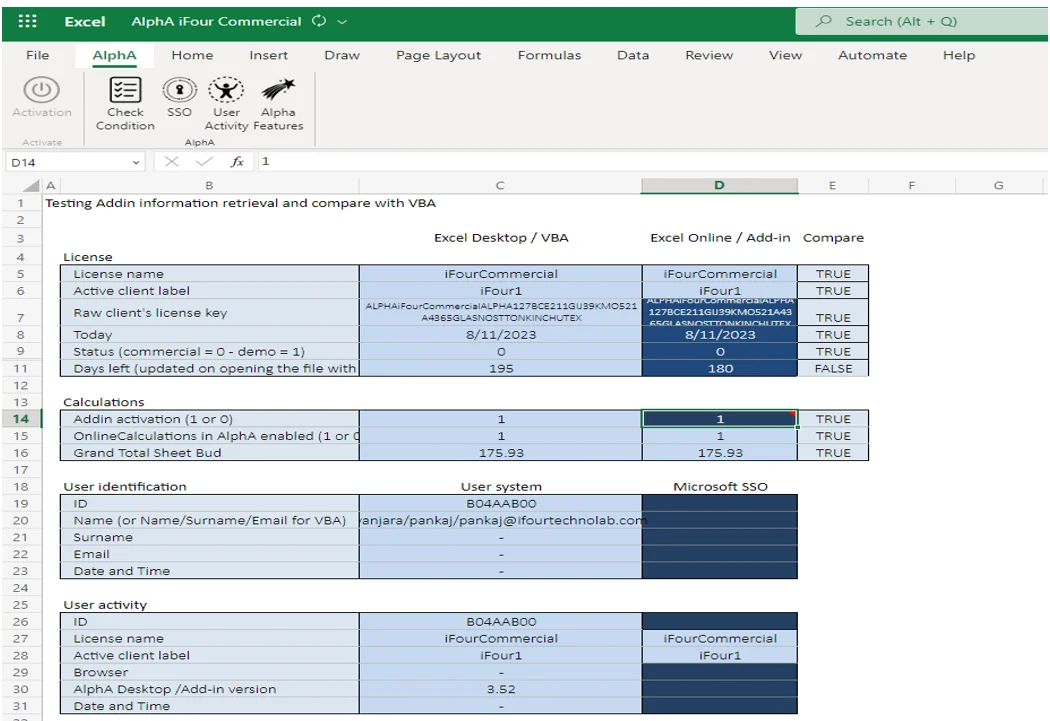Select the Compare header cell
Viewport: 1050px width, 721px height.
coord(833,238)
